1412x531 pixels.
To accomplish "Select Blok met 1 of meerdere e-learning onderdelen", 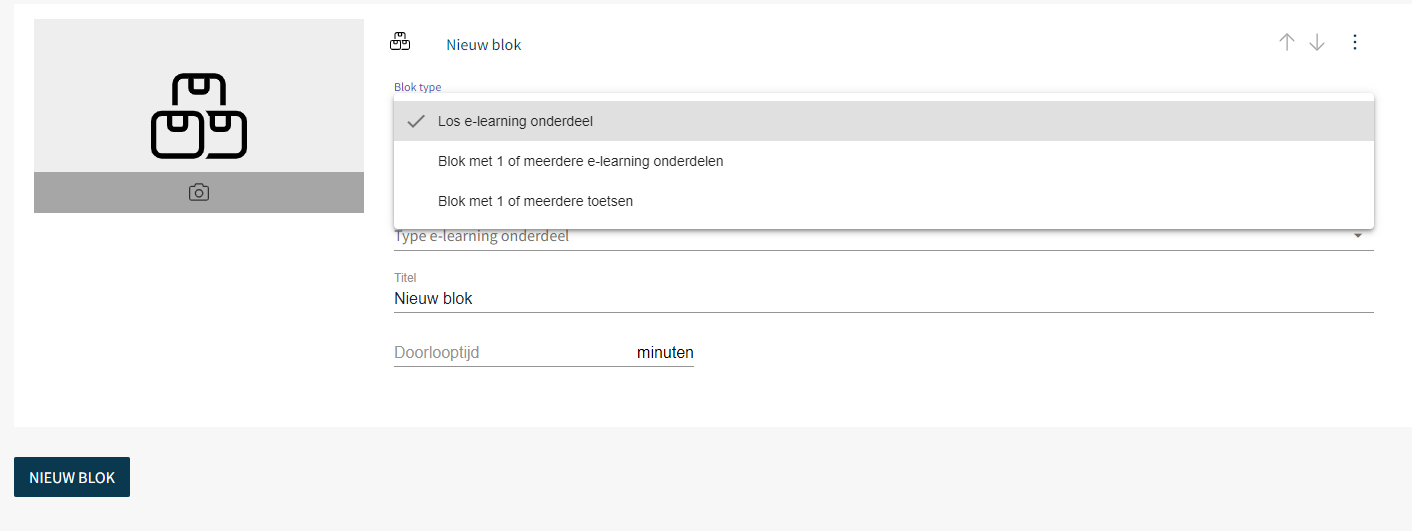I will (x=884, y=161).
